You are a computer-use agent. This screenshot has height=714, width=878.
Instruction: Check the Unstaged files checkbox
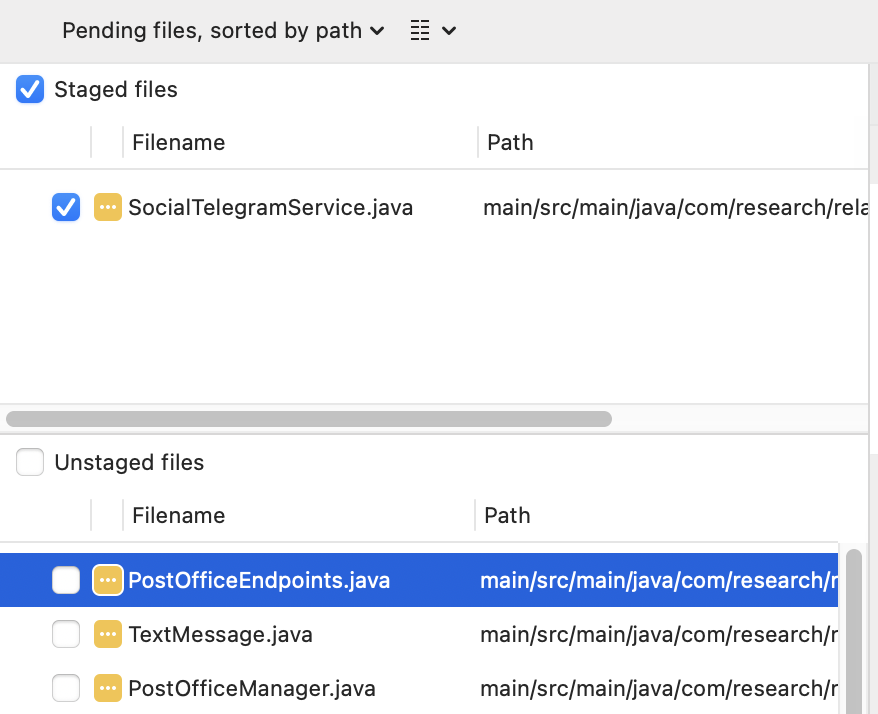(30, 462)
